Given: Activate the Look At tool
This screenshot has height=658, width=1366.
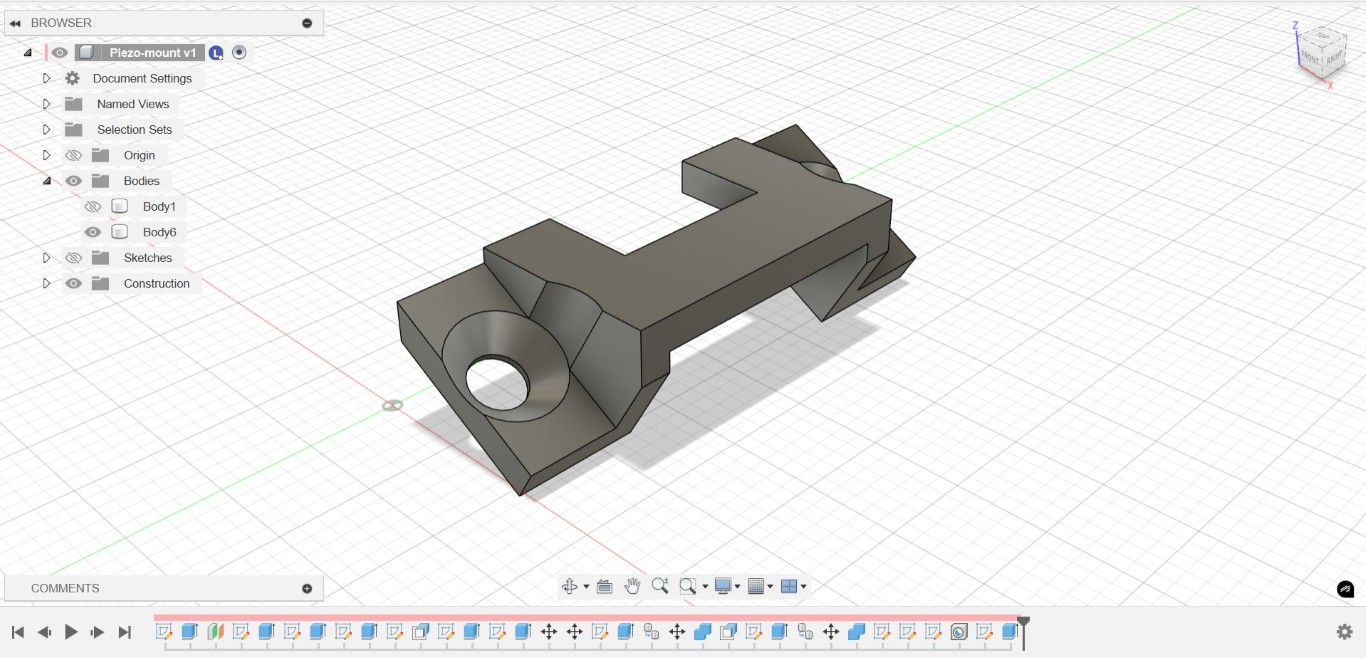Looking at the screenshot, I should [x=604, y=587].
